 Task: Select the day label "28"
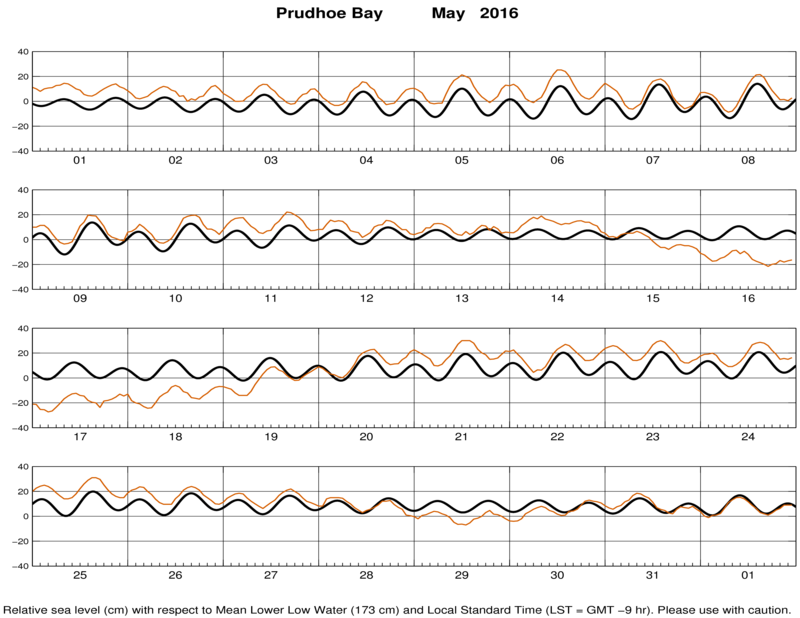click(x=366, y=575)
